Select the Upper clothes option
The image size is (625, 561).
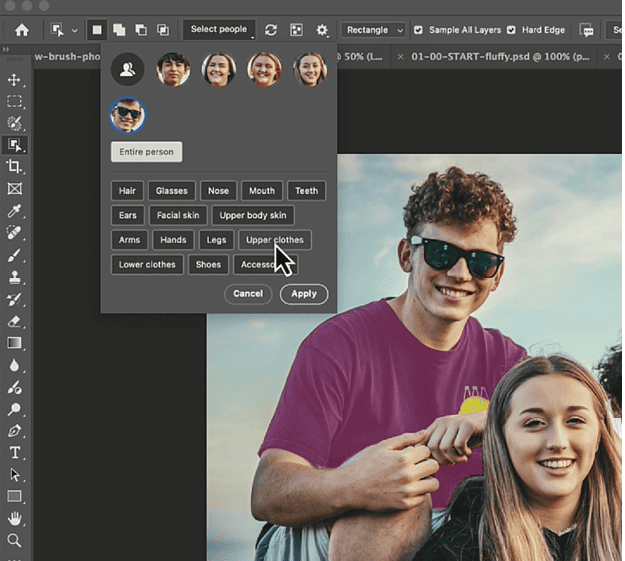click(x=275, y=240)
